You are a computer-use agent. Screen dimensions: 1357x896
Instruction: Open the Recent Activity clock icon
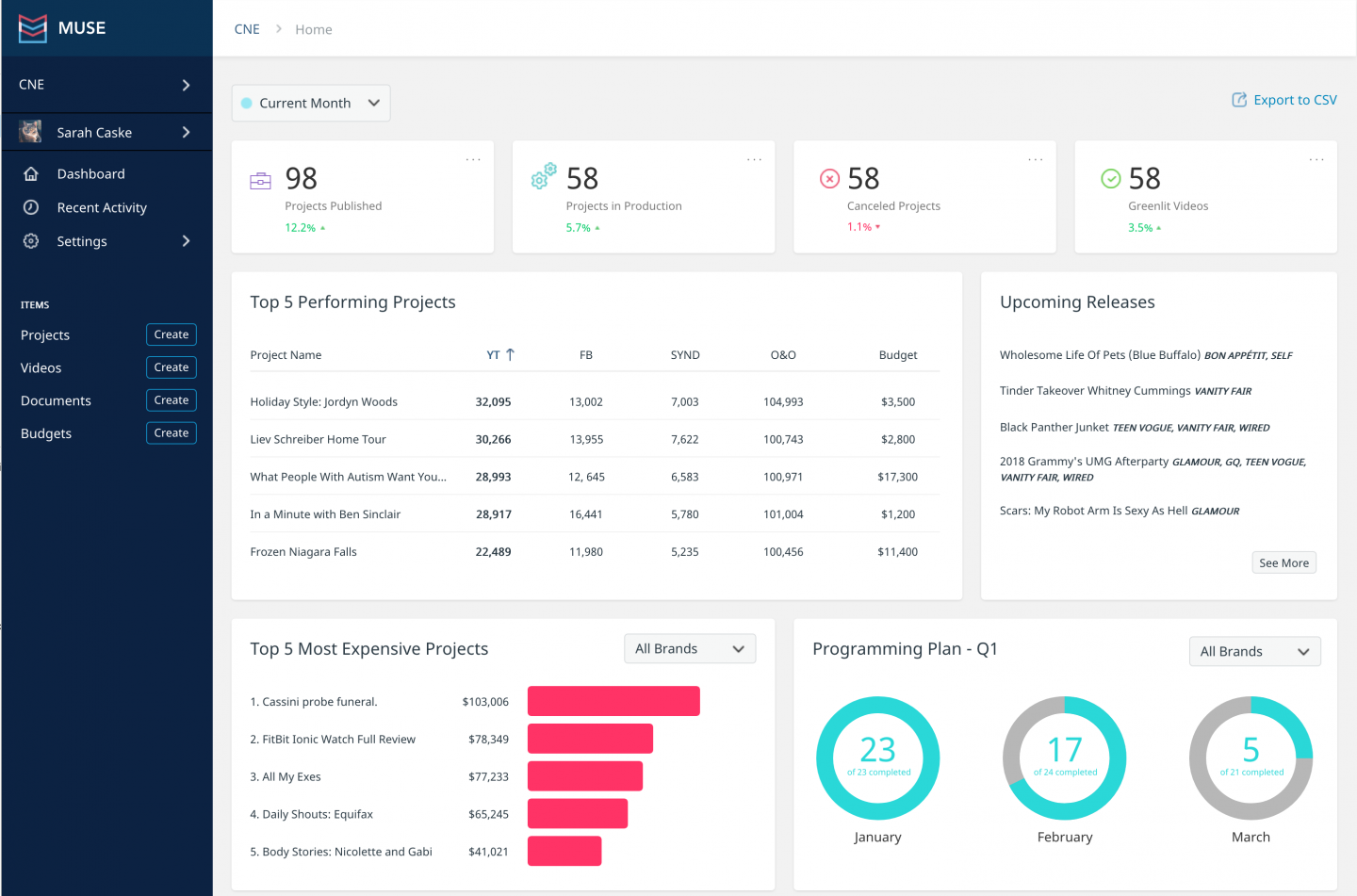coord(31,207)
